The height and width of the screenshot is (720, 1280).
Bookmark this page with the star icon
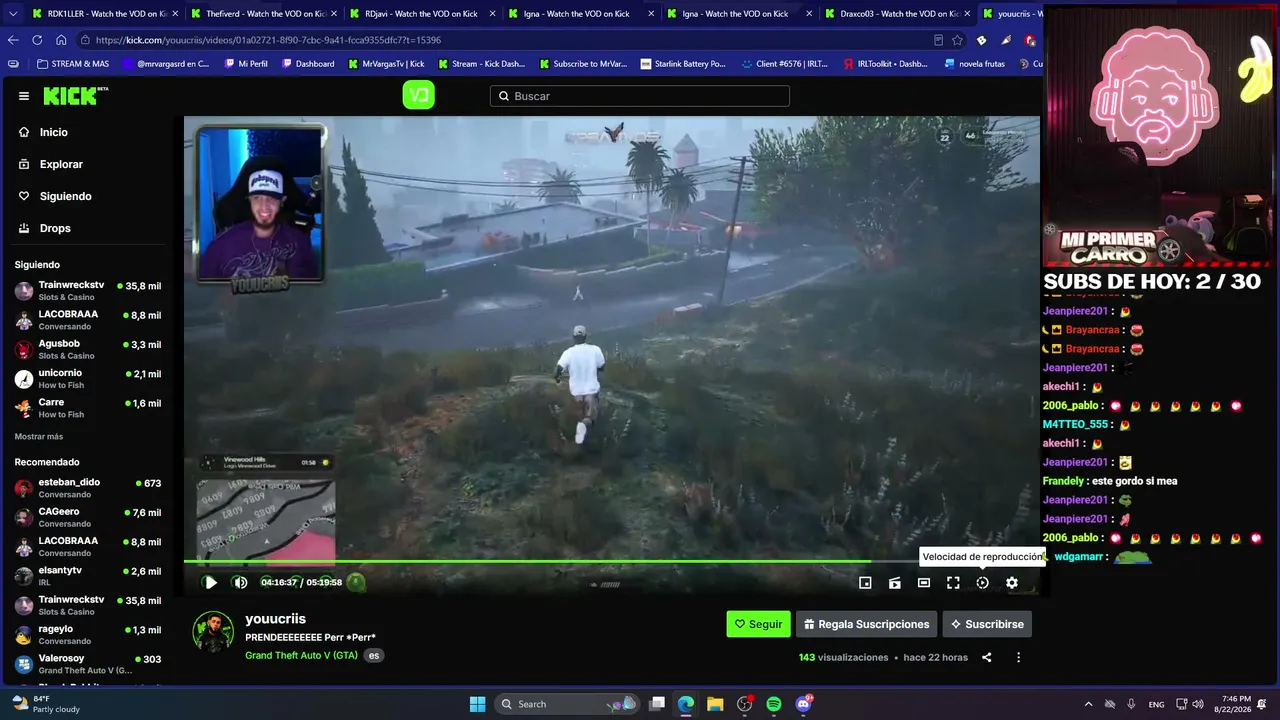[x=957, y=40]
